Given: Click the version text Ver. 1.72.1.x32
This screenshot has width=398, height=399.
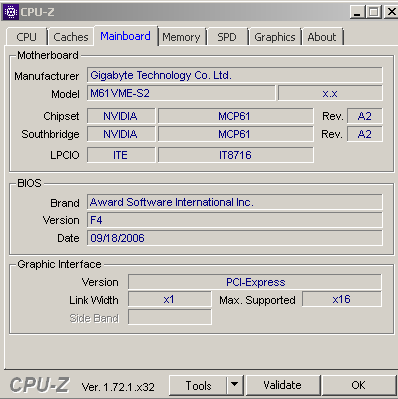Looking at the screenshot, I should (x=118, y=387).
